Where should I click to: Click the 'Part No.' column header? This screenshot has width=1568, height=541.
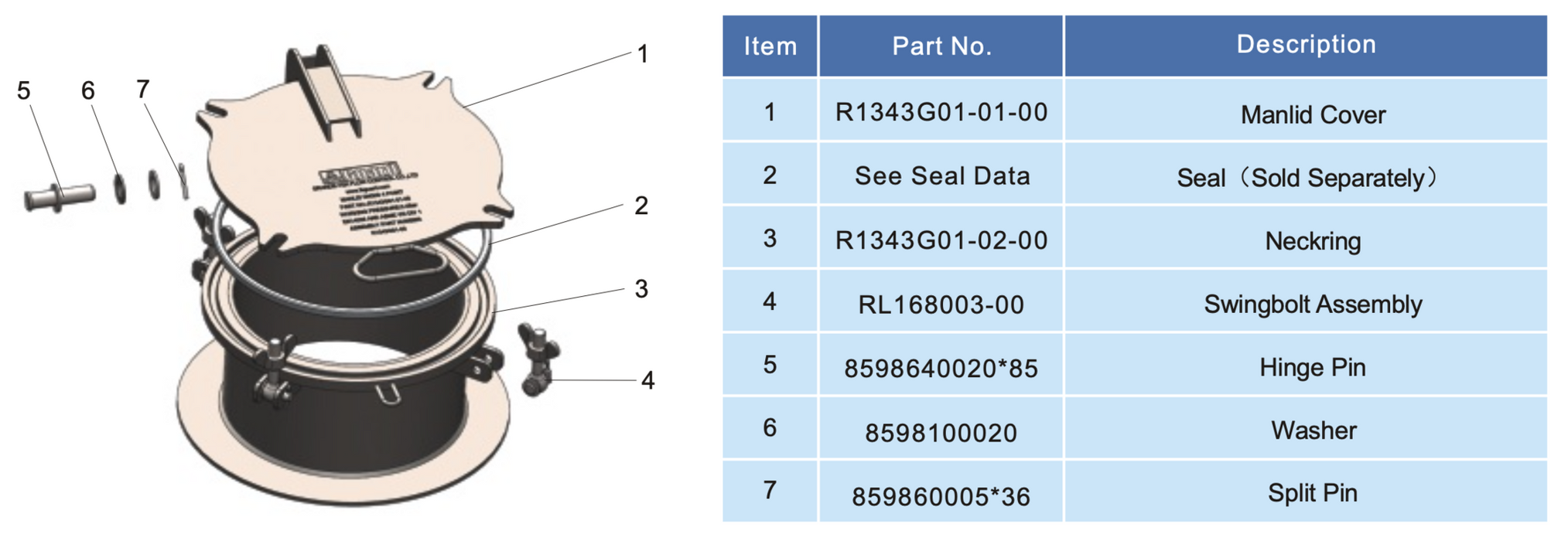941,46
